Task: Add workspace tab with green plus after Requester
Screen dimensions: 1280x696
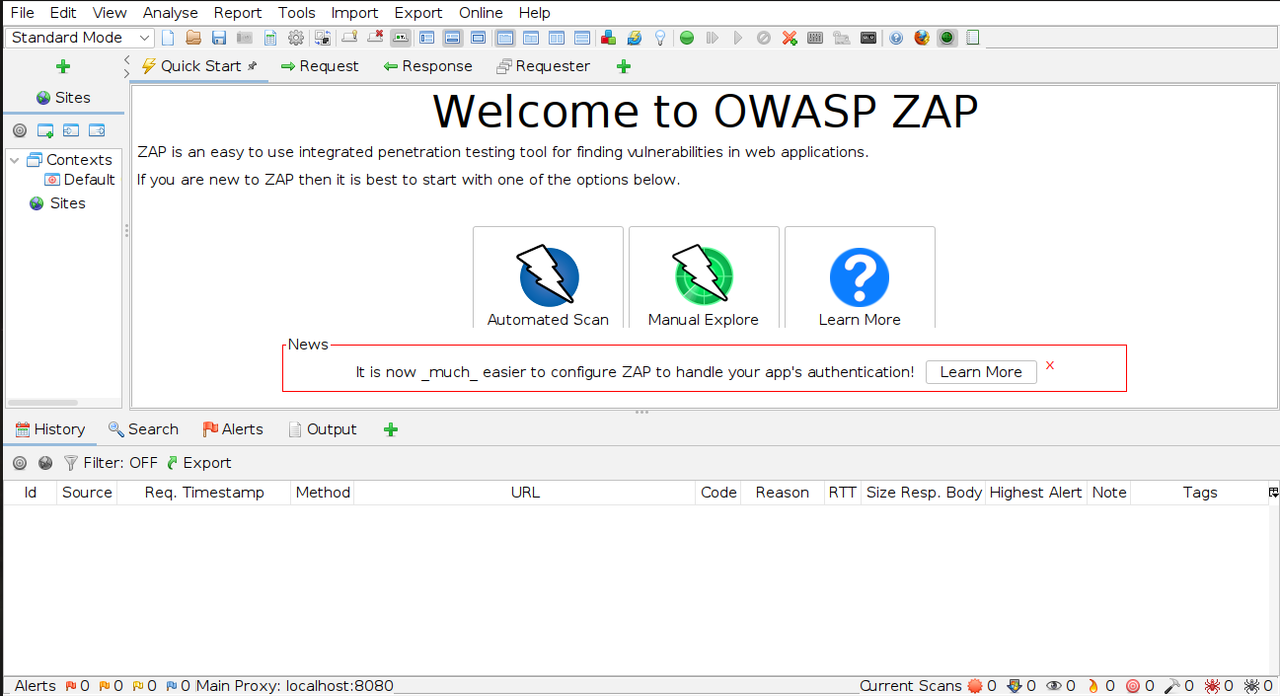Action: click(624, 67)
